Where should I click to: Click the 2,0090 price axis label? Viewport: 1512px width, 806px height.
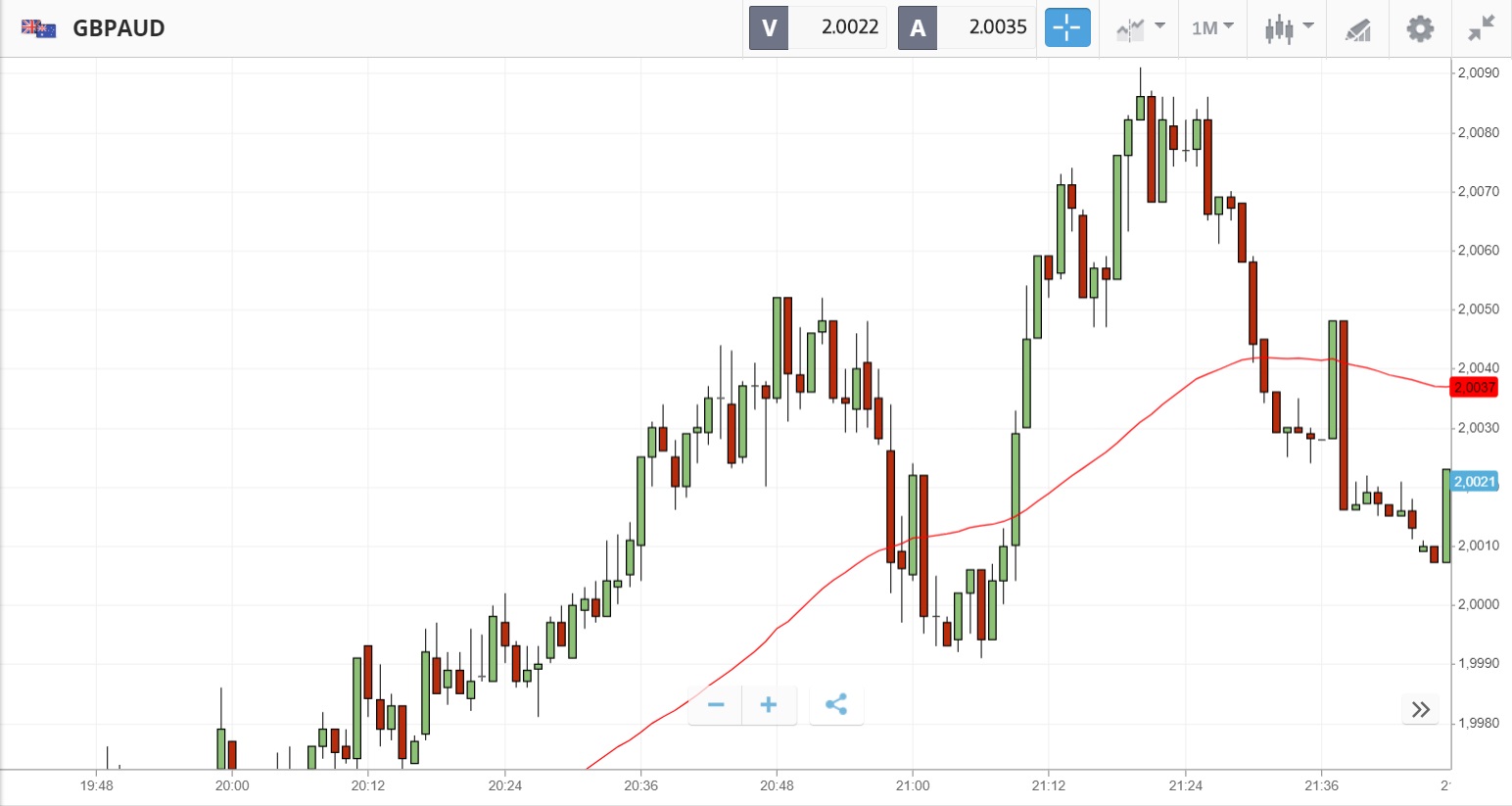(x=1478, y=73)
